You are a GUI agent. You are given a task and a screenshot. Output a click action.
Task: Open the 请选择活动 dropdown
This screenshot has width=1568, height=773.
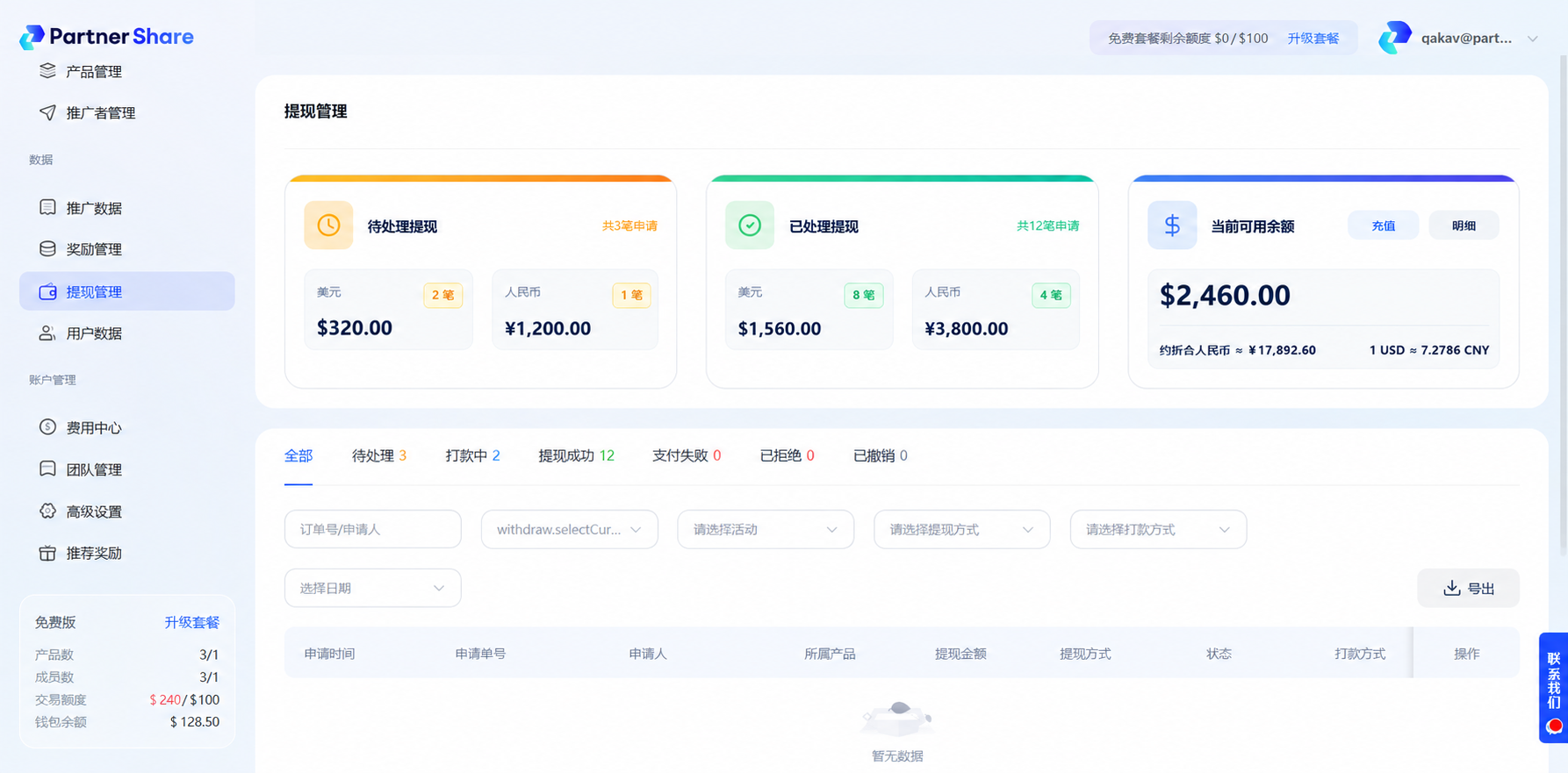click(x=766, y=529)
